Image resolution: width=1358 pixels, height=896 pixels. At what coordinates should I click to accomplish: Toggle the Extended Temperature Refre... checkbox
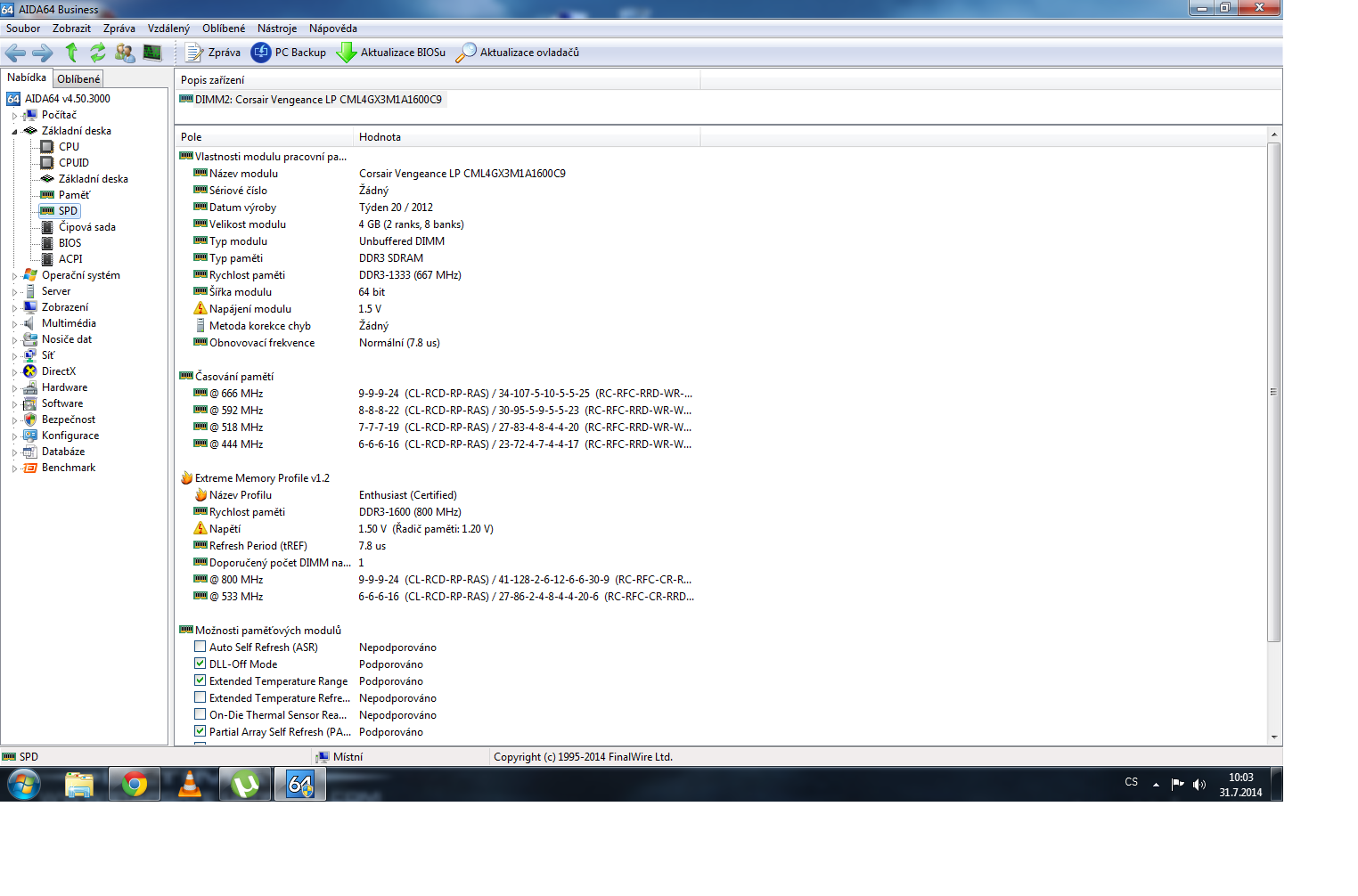200,698
